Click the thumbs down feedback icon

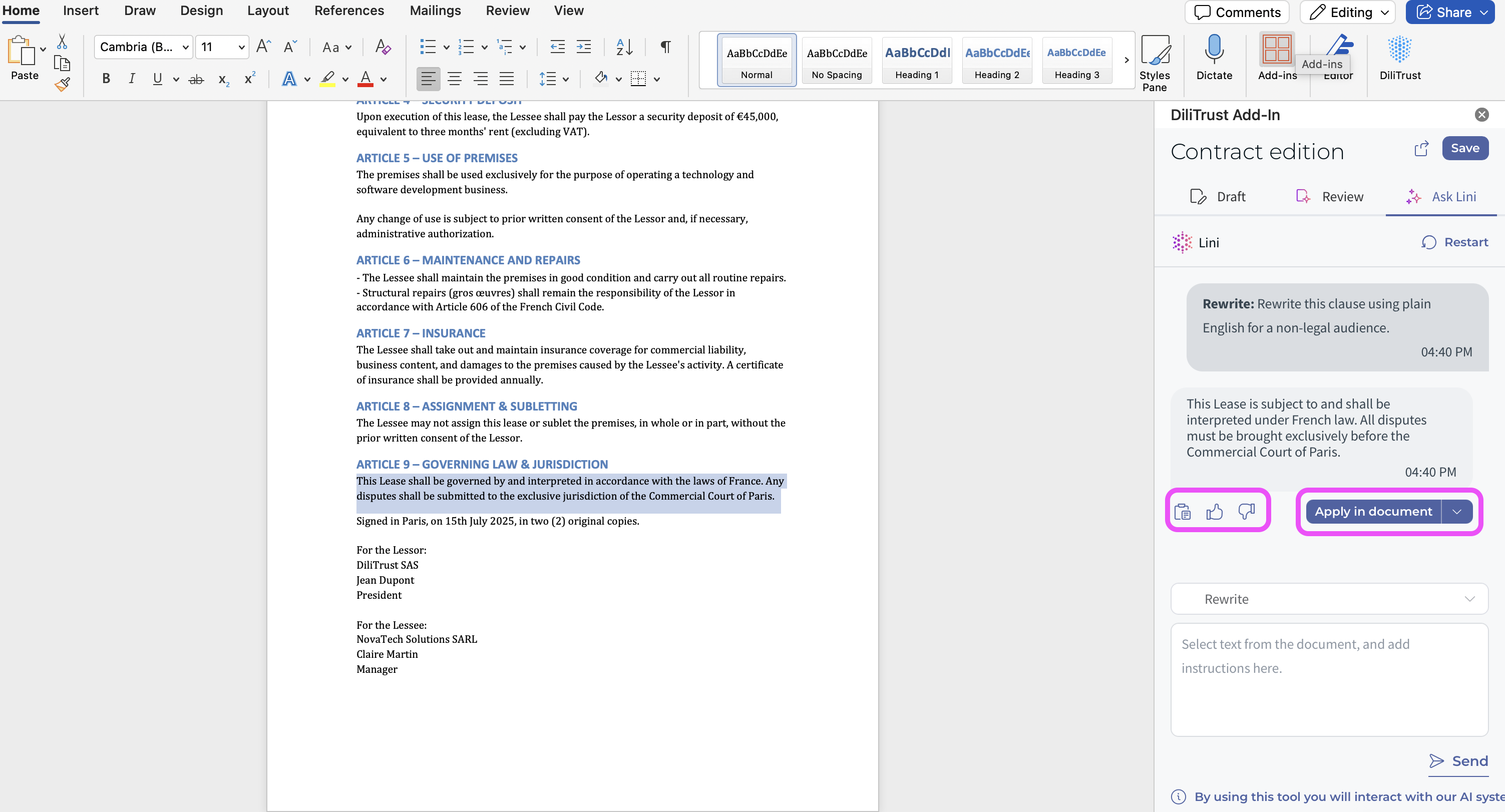point(1246,512)
